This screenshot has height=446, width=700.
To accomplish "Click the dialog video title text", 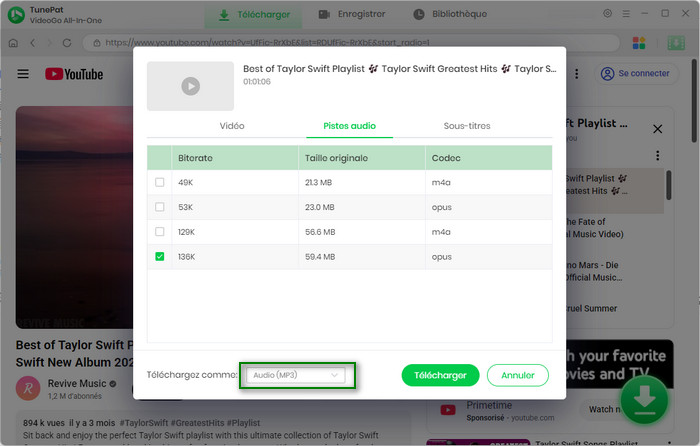I will pos(400,69).
